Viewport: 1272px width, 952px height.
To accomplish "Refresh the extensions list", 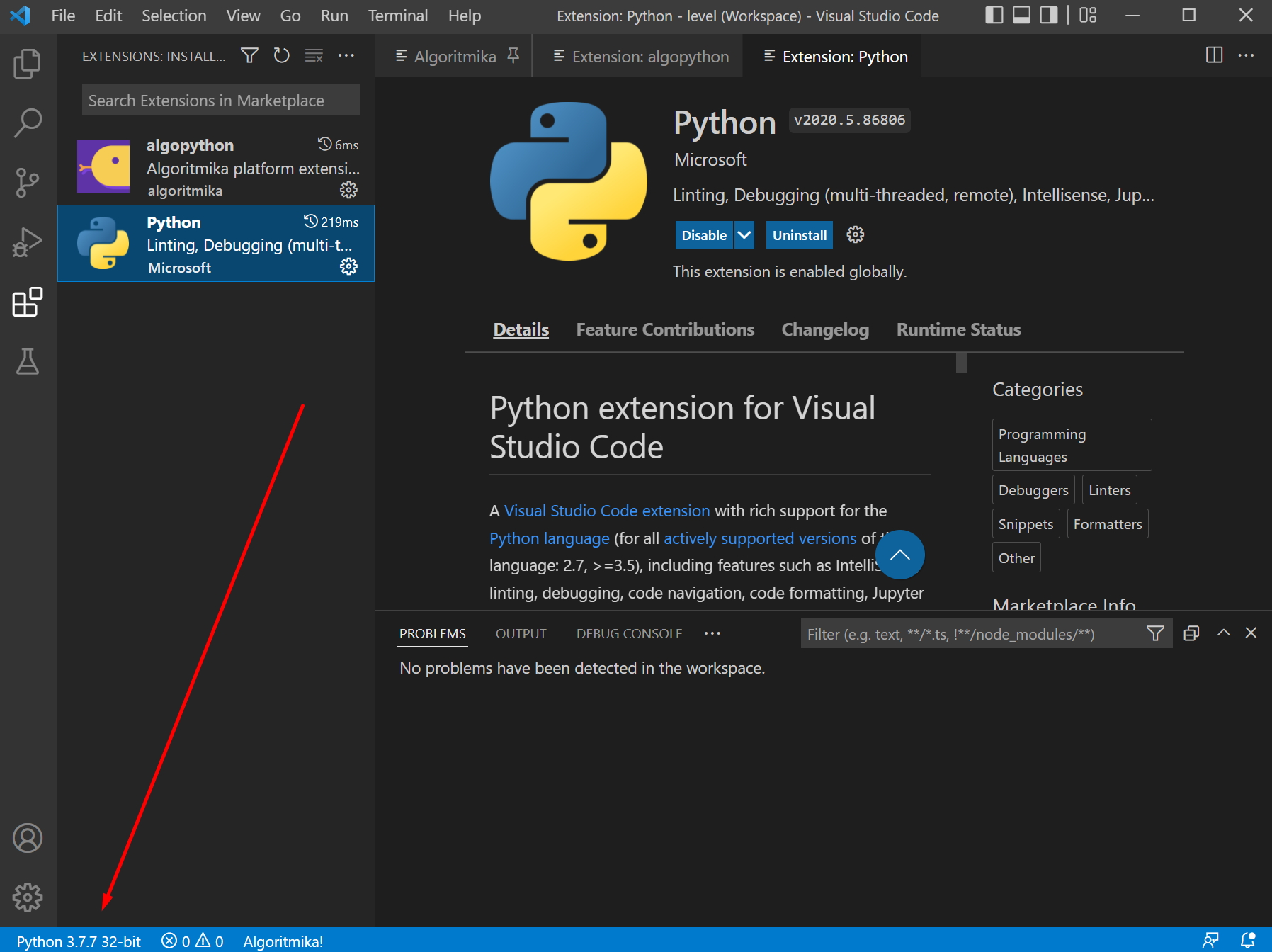I will tap(282, 55).
